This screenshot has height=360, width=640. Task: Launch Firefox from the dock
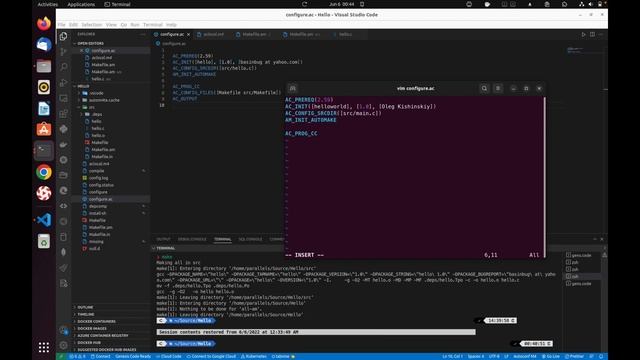pos(44,23)
